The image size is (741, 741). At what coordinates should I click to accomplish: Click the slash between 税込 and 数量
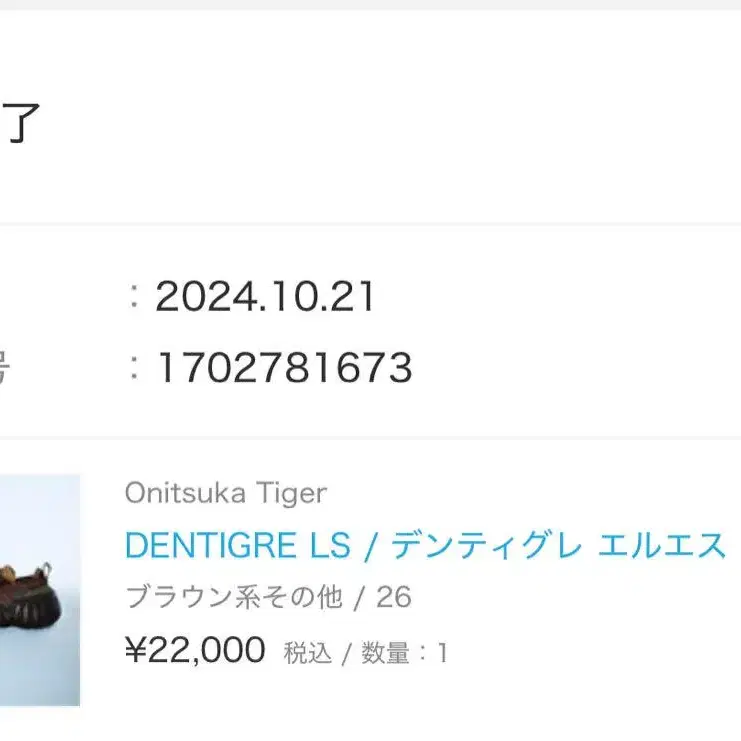coord(345,654)
